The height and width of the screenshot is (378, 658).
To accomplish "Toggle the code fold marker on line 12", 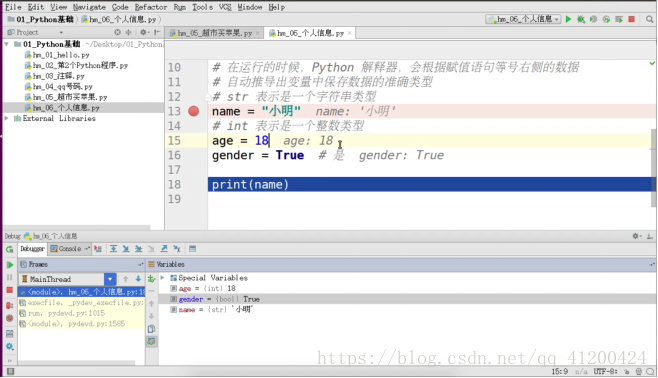I will 207,97.
